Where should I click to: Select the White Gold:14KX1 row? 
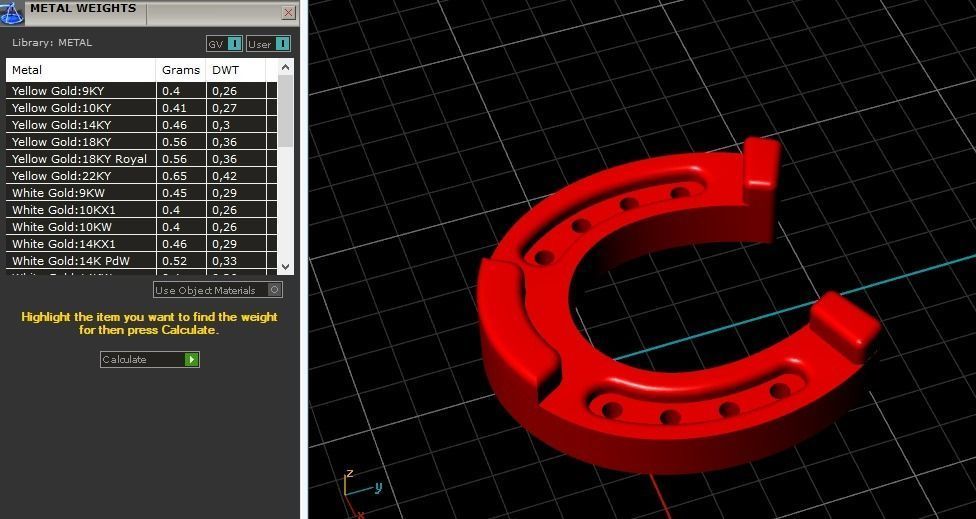pos(142,244)
